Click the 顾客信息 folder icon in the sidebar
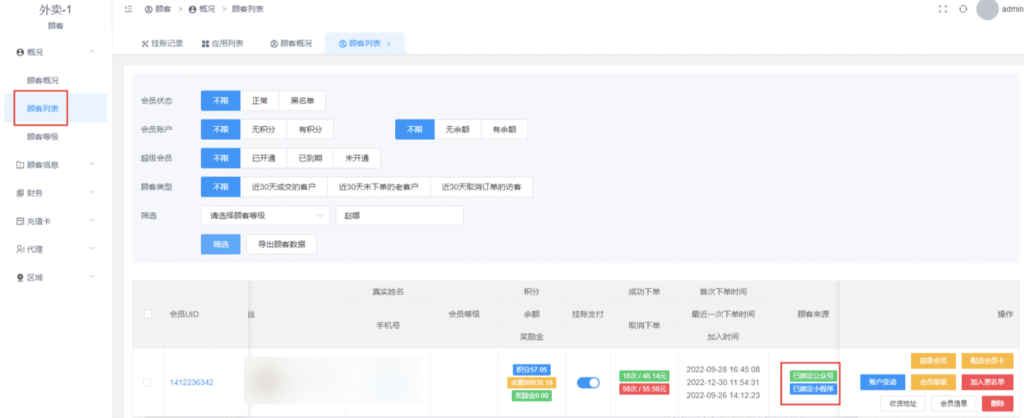 click(x=20, y=165)
